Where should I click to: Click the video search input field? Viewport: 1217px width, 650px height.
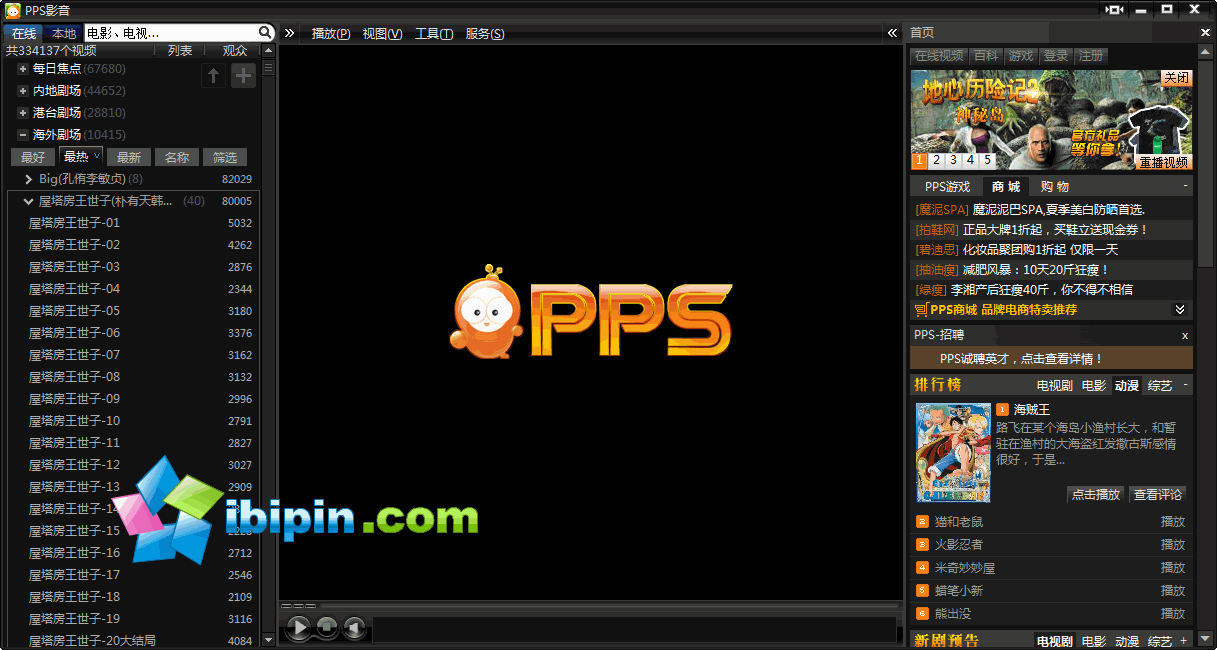click(x=170, y=33)
